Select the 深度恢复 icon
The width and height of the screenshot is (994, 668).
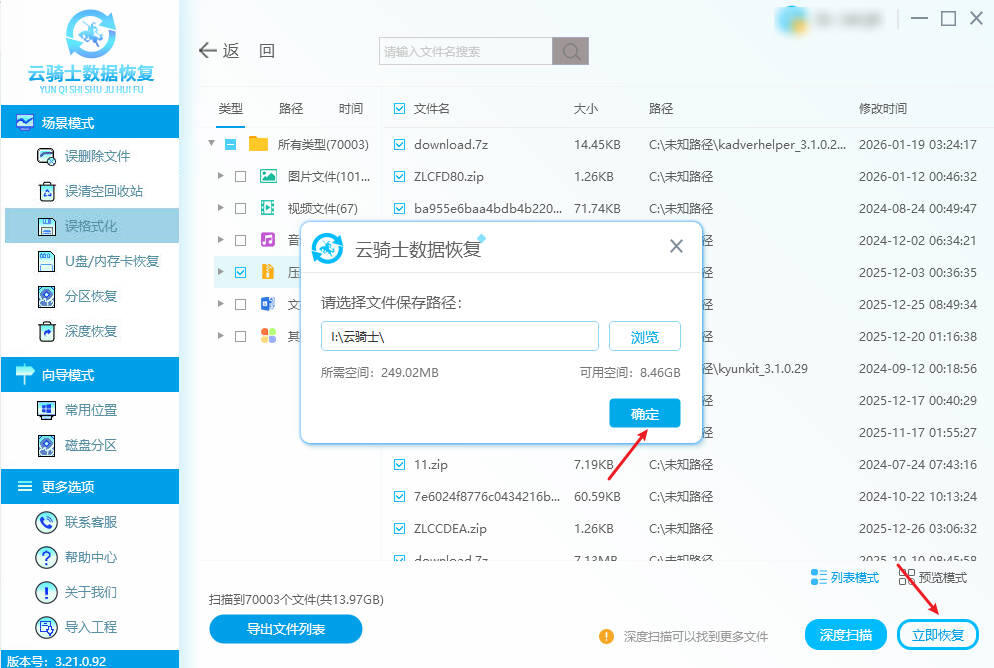pos(47,331)
